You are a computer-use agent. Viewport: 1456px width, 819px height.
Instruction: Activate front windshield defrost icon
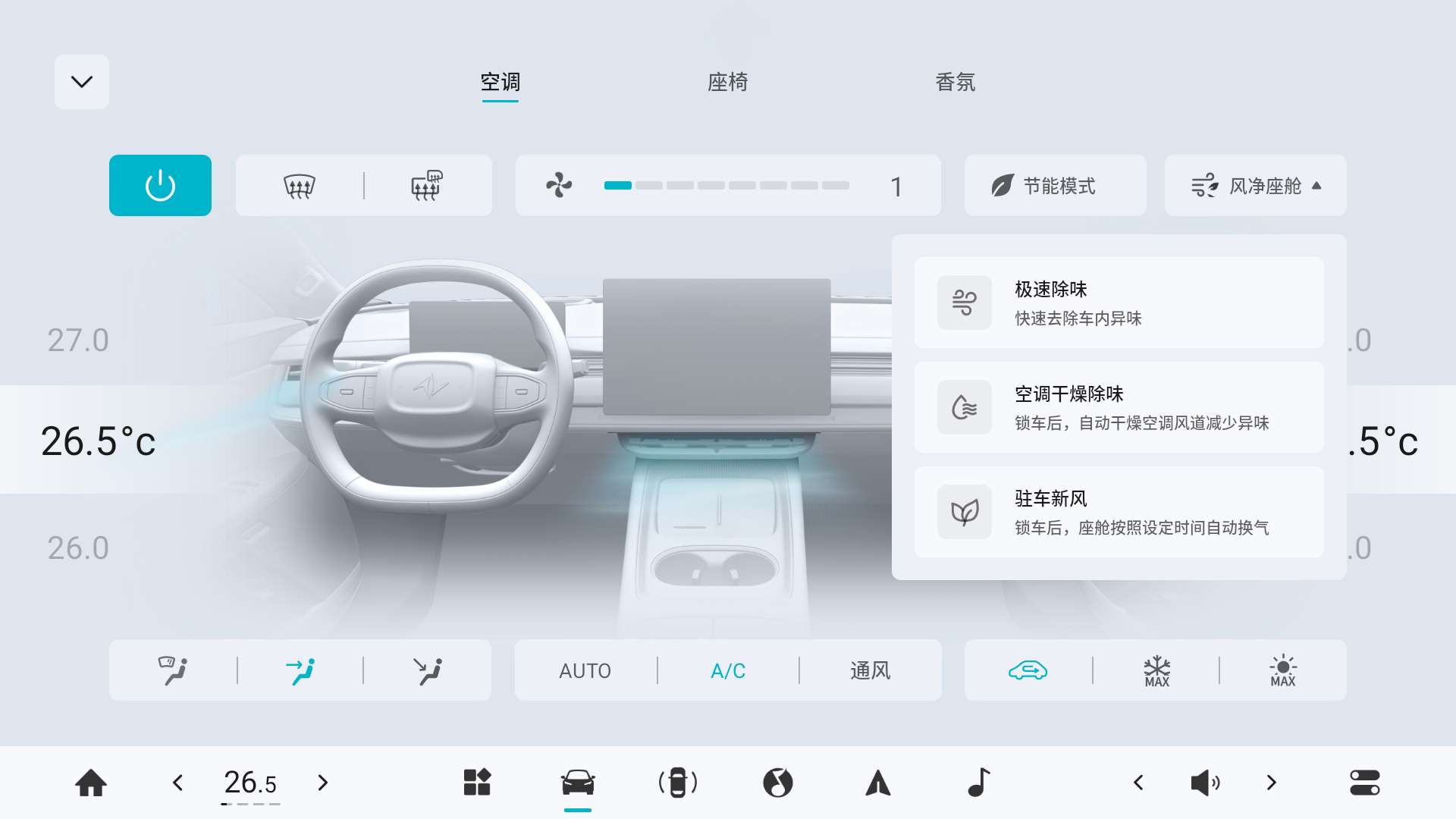(x=299, y=186)
